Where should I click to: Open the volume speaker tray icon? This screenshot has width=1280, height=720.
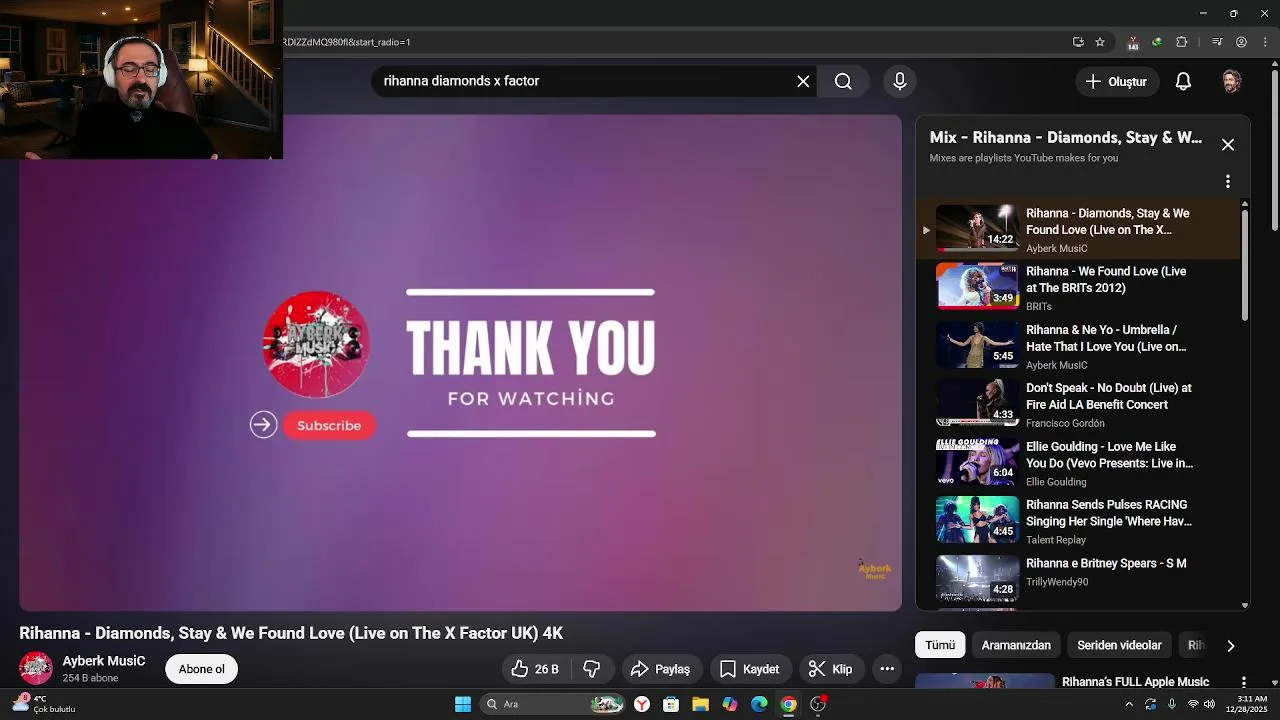click(x=1209, y=704)
